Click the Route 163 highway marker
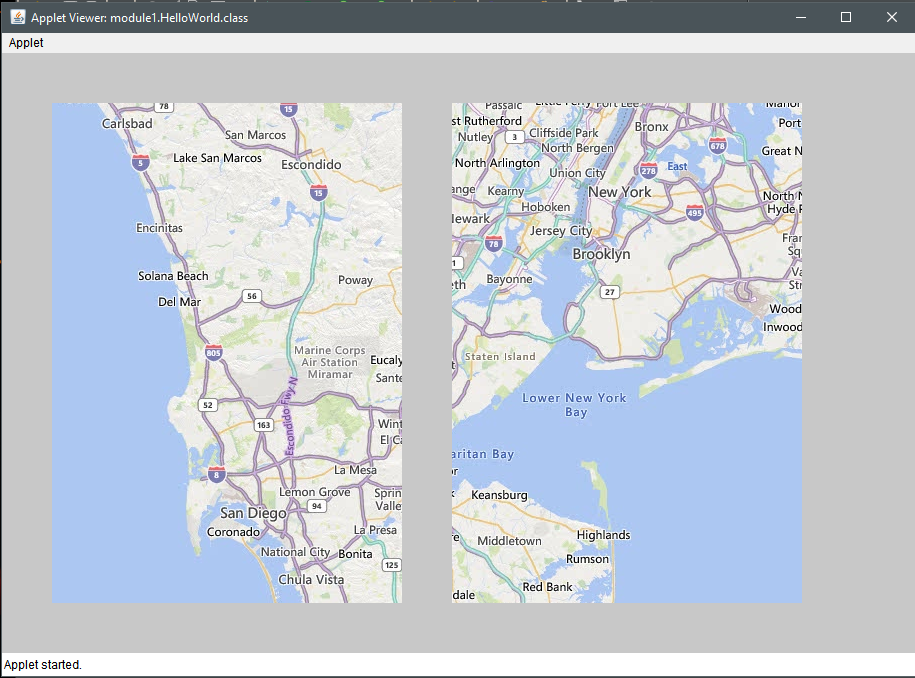This screenshot has height=678, width=915. pyautogui.click(x=262, y=424)
